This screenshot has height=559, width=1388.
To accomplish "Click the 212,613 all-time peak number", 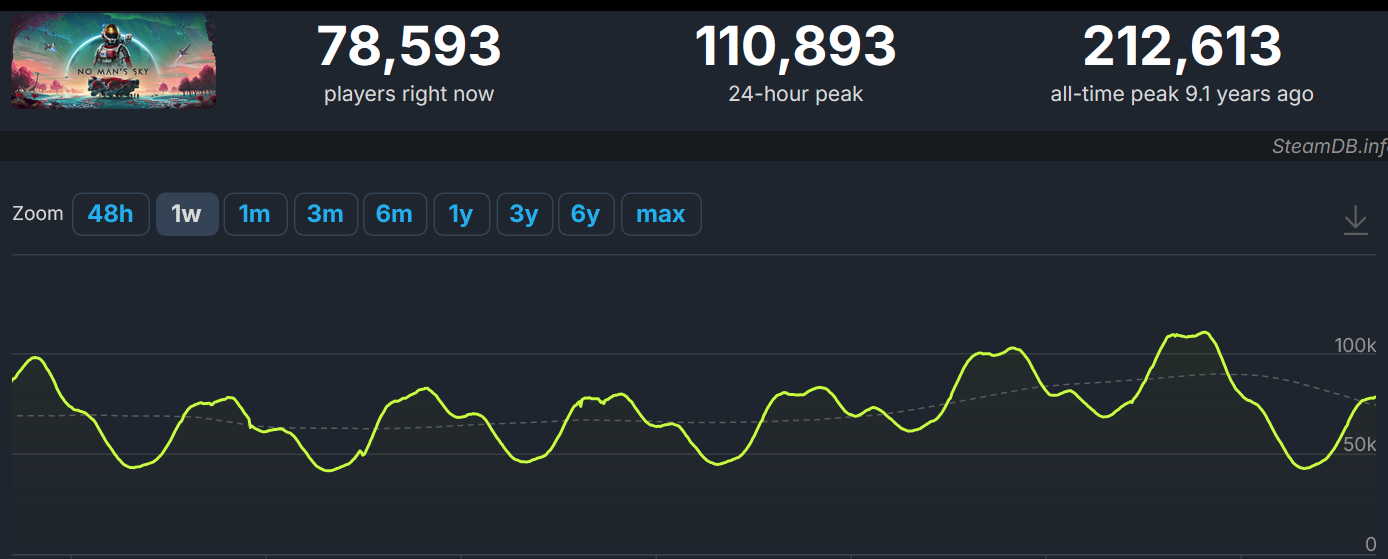I will 1182,46.
